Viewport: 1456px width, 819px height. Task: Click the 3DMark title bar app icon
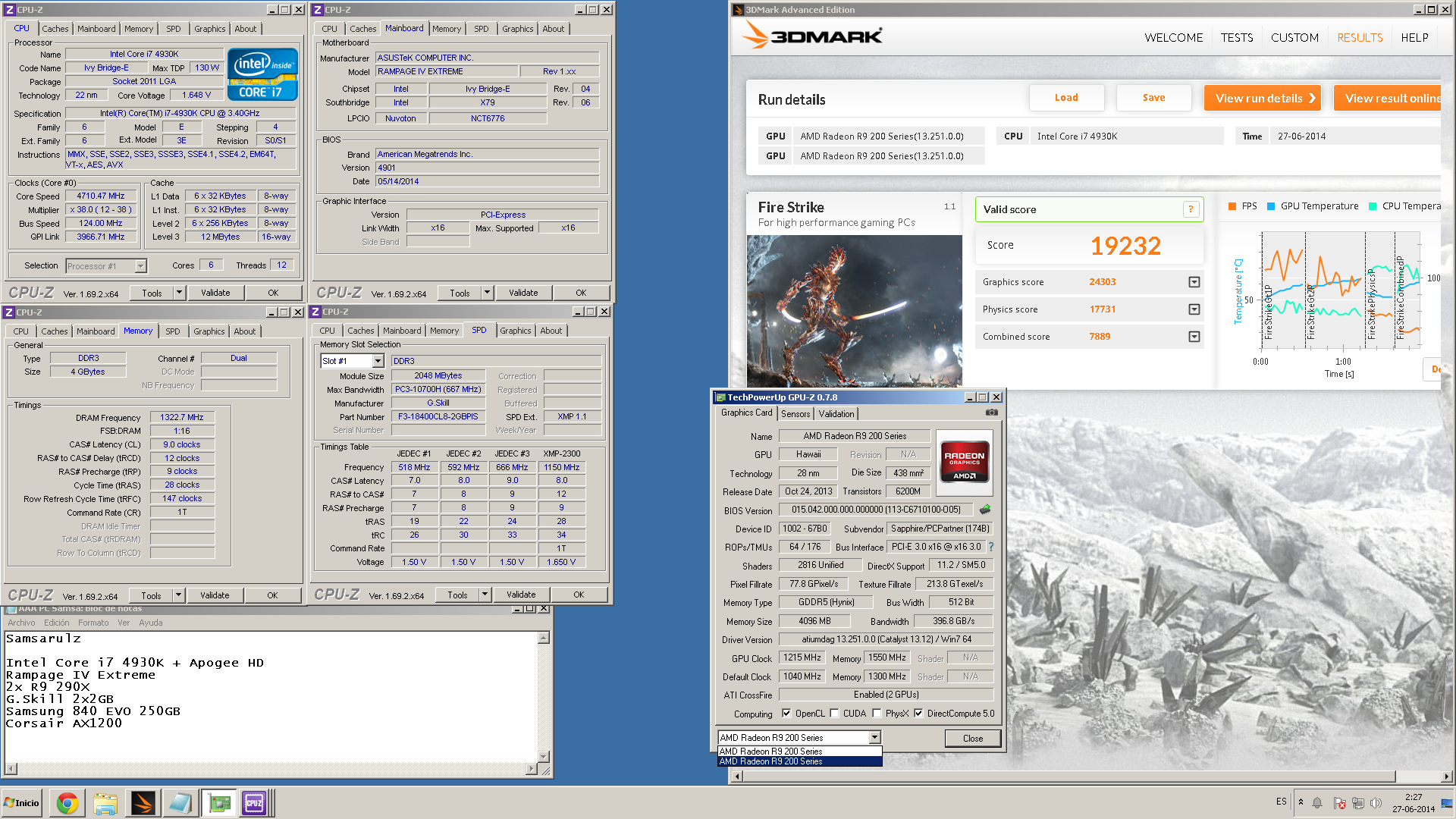coord(738,10)
